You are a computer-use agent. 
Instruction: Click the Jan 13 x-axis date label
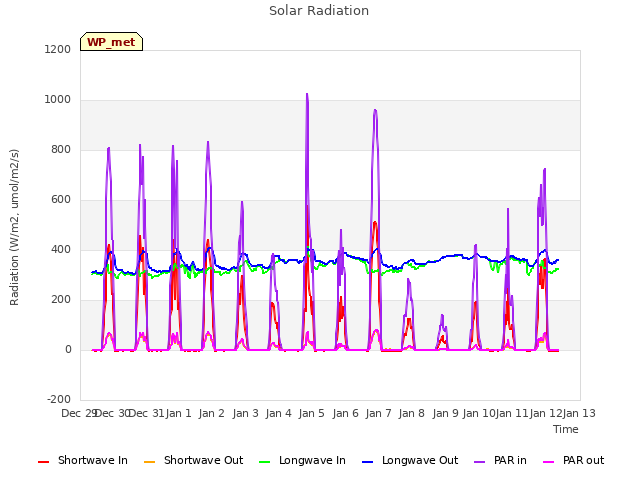[x=579, y=413]
